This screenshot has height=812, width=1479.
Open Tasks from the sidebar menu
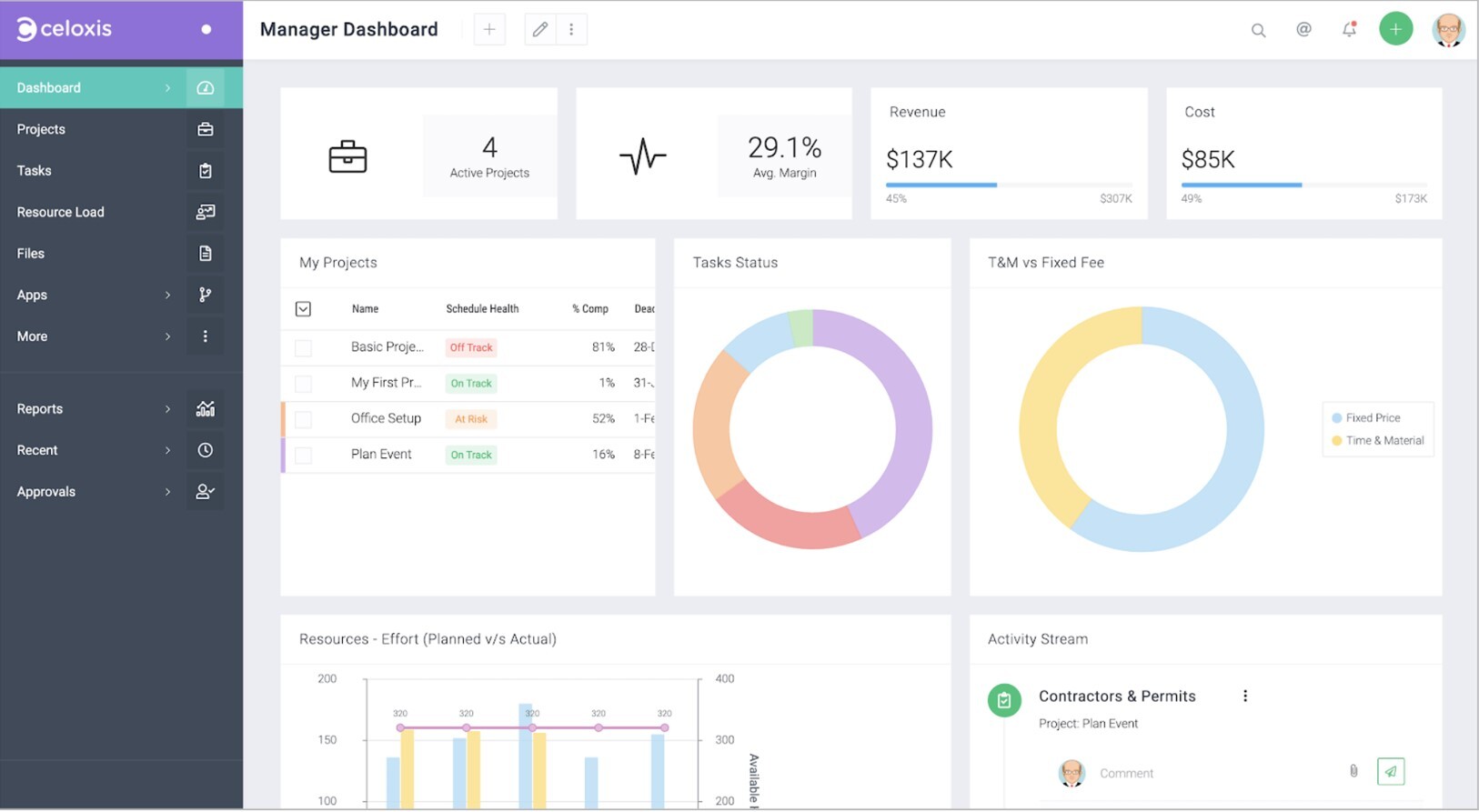tap(34, 171)
